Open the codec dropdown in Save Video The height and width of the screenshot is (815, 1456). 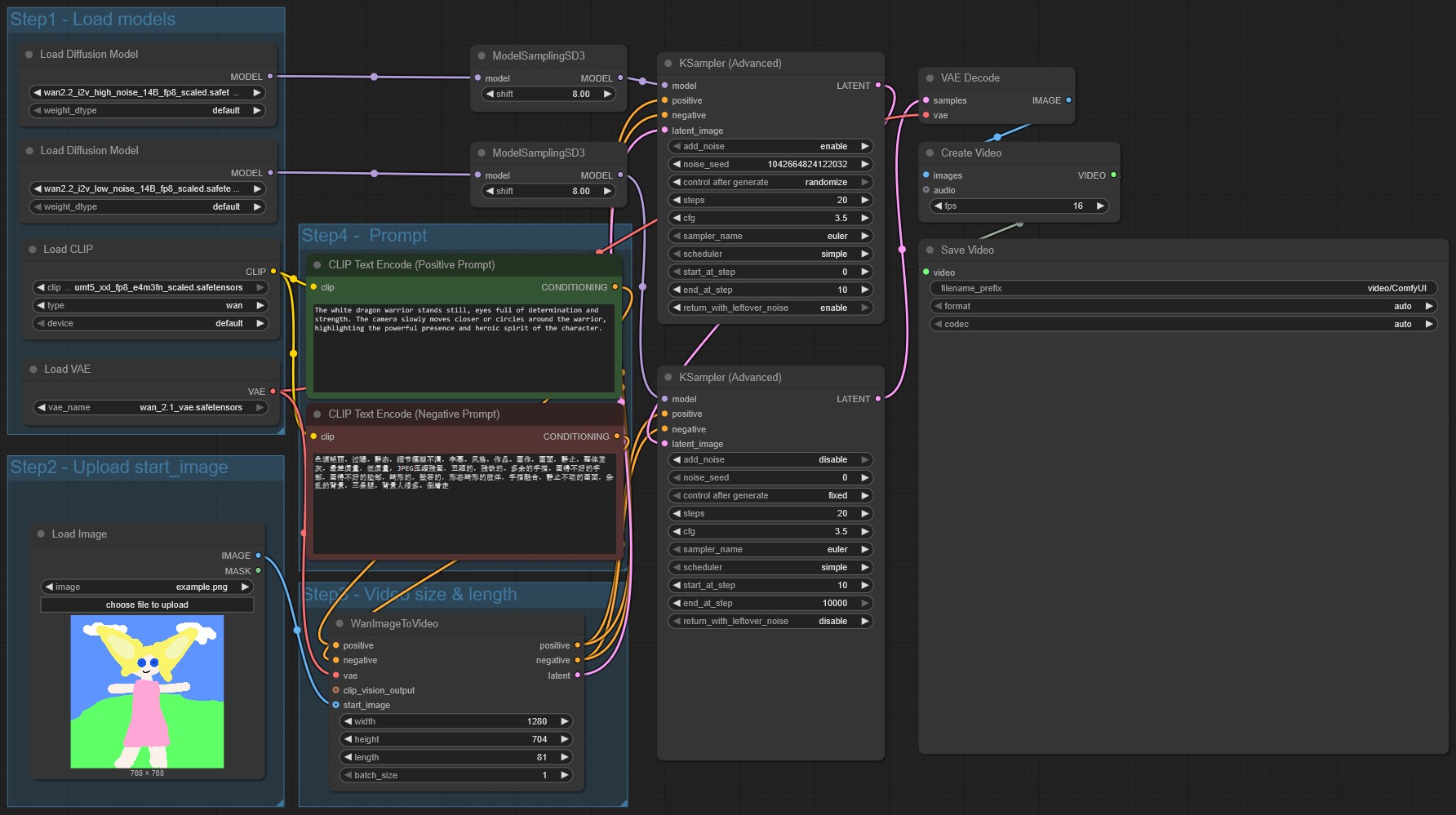1183,325
